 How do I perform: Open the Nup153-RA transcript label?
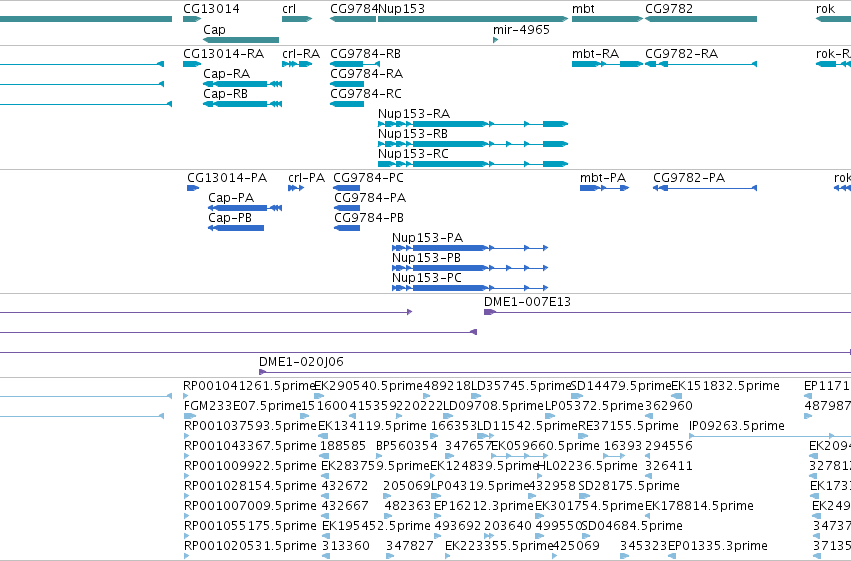(414, 114)
